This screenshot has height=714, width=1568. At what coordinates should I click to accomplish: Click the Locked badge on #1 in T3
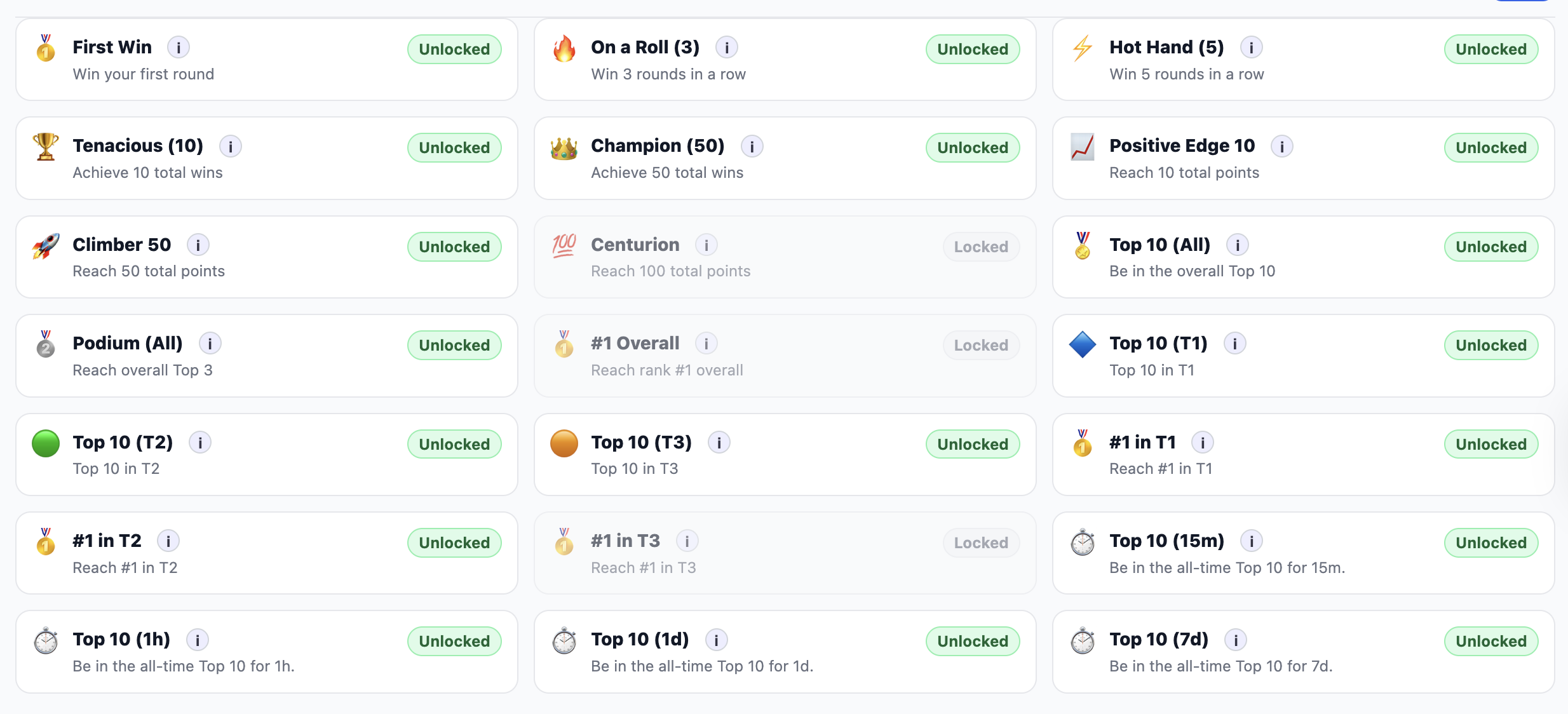(x=981, y=542)
